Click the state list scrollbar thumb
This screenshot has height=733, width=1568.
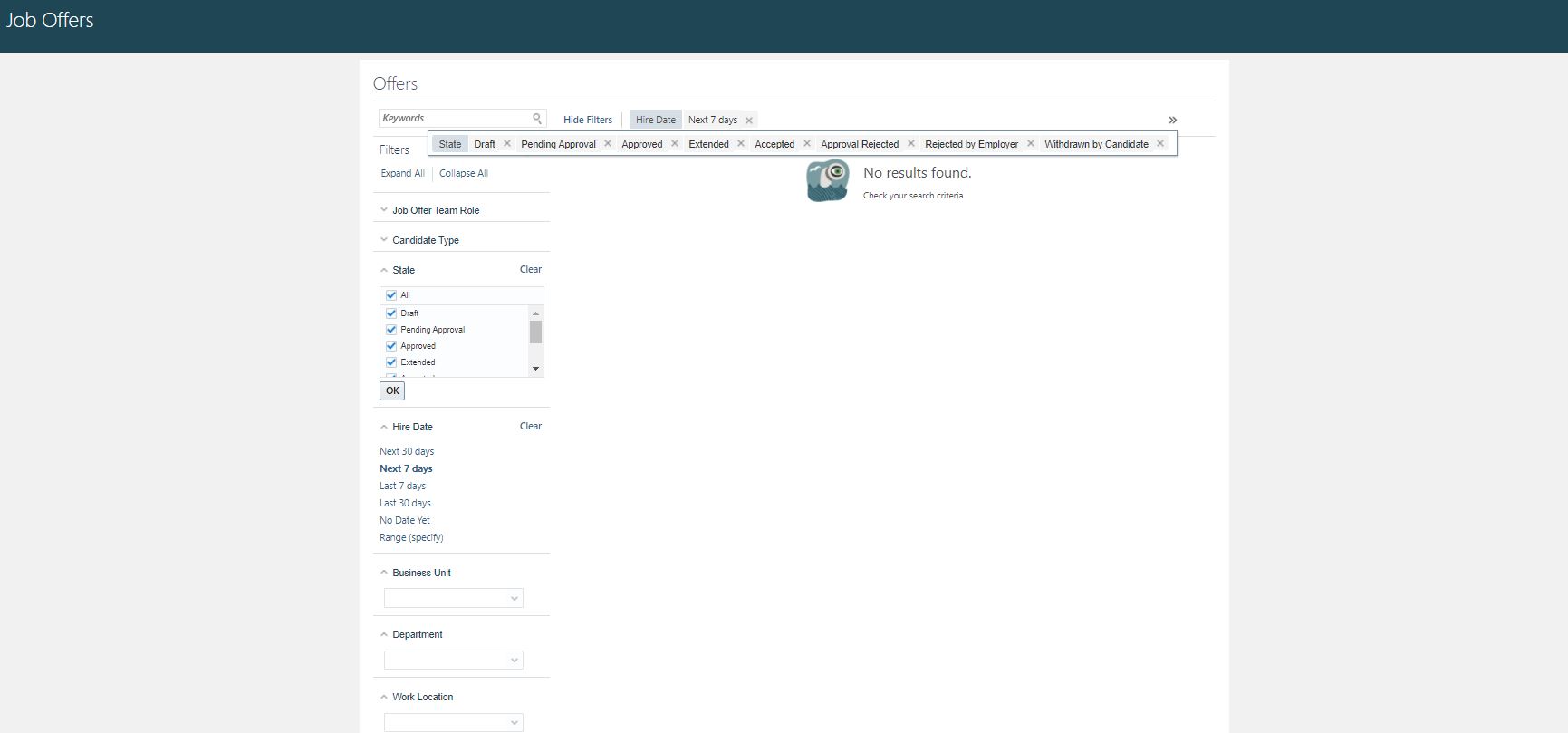(535, 332)
